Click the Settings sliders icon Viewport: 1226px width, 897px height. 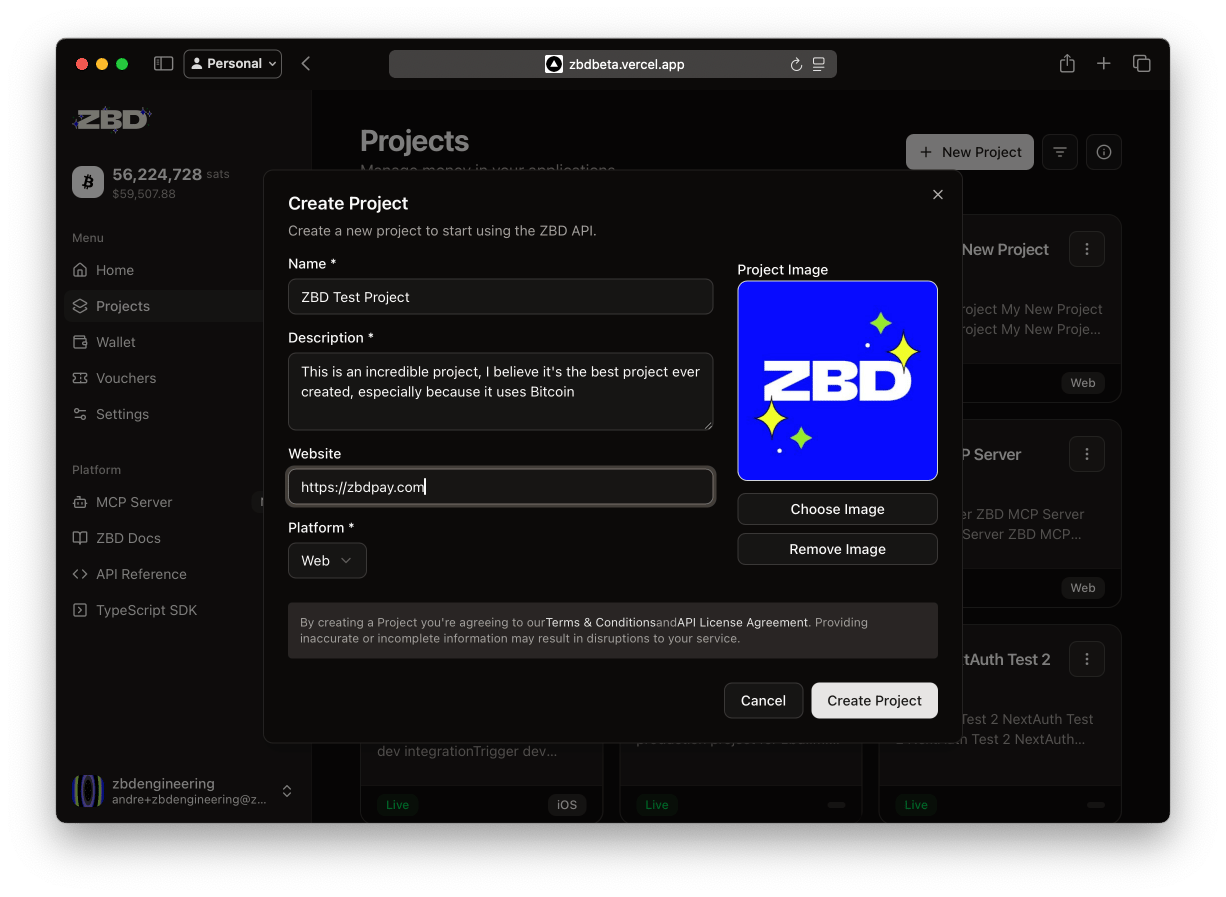tap(80, 414)
